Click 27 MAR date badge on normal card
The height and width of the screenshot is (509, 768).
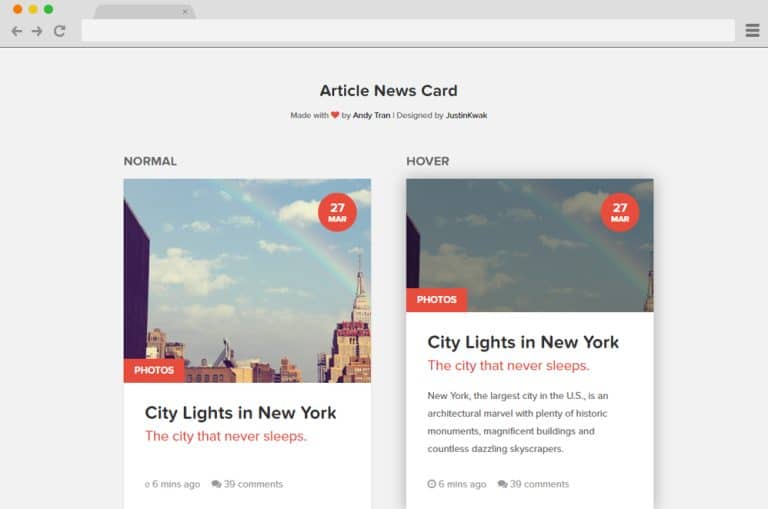coord(337,212)
